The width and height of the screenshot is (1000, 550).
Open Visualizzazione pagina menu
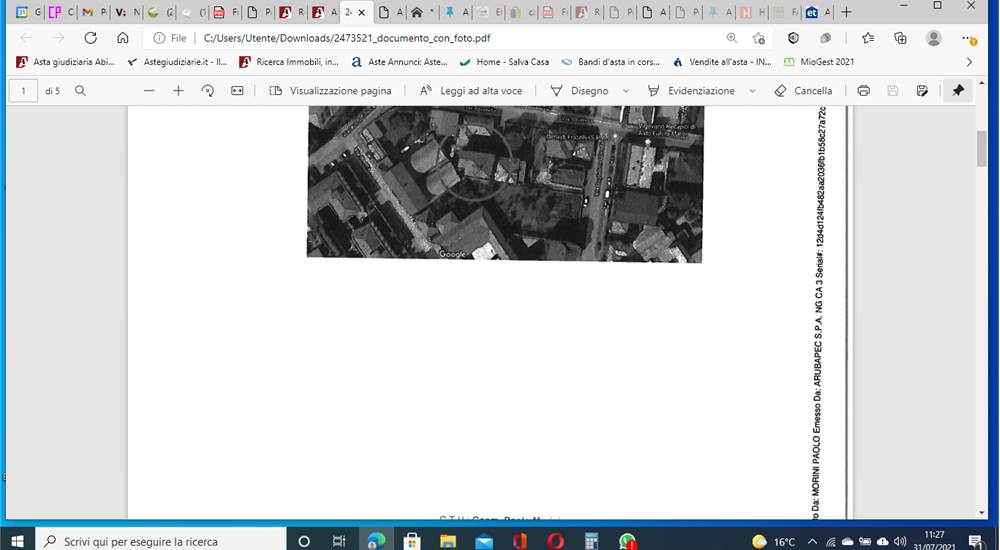pos(330,91)
